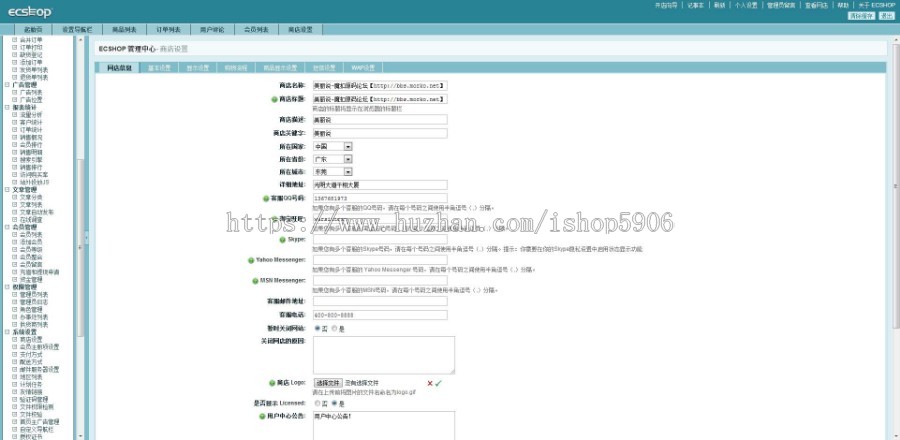Switch to the WAP设置 tab
Viewport: 900px width, 440px height.
pyautogui.click(x=363, y=68)
